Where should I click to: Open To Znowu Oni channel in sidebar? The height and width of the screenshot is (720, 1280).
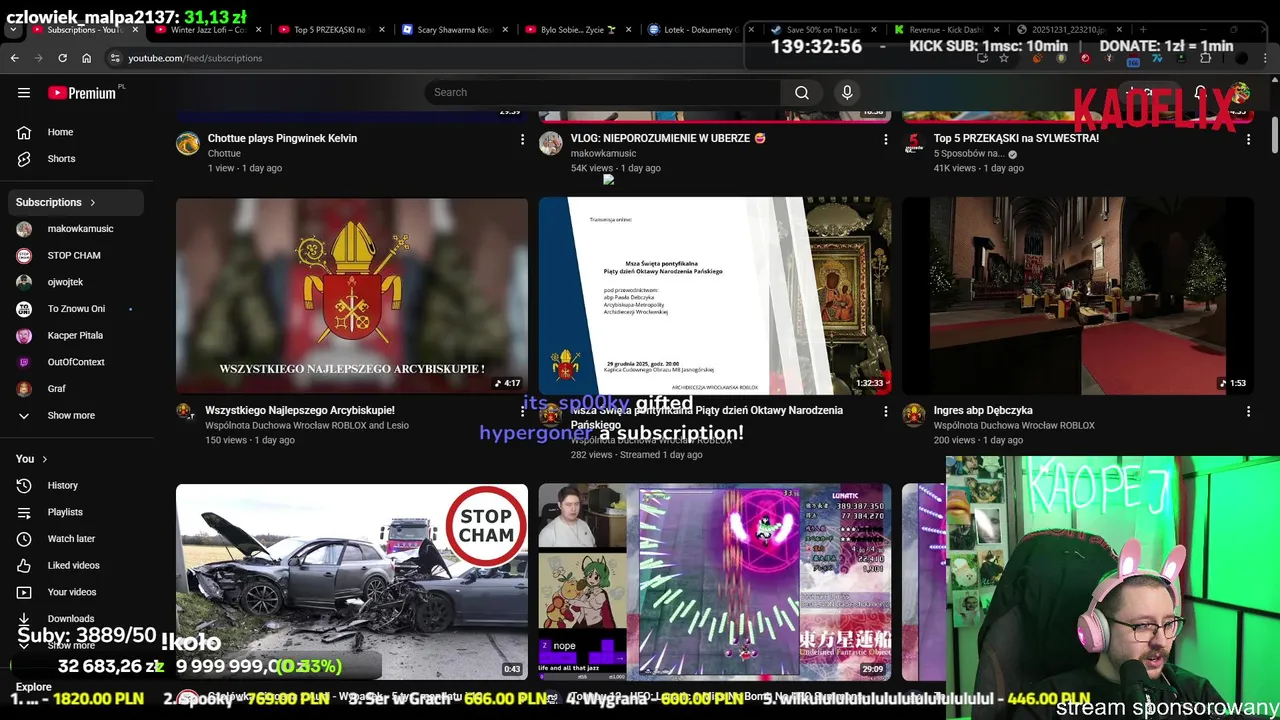[78, 309]
